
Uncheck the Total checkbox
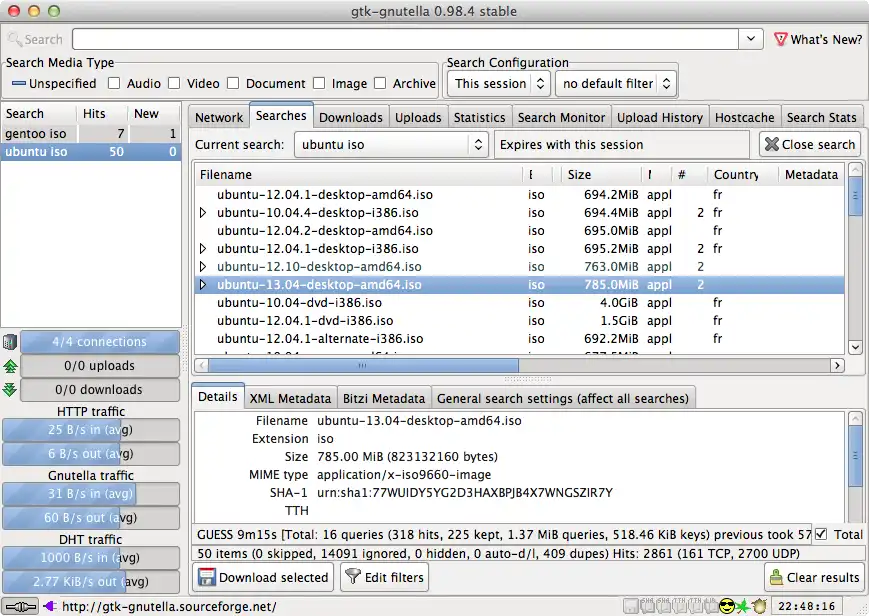click(821, 534)
